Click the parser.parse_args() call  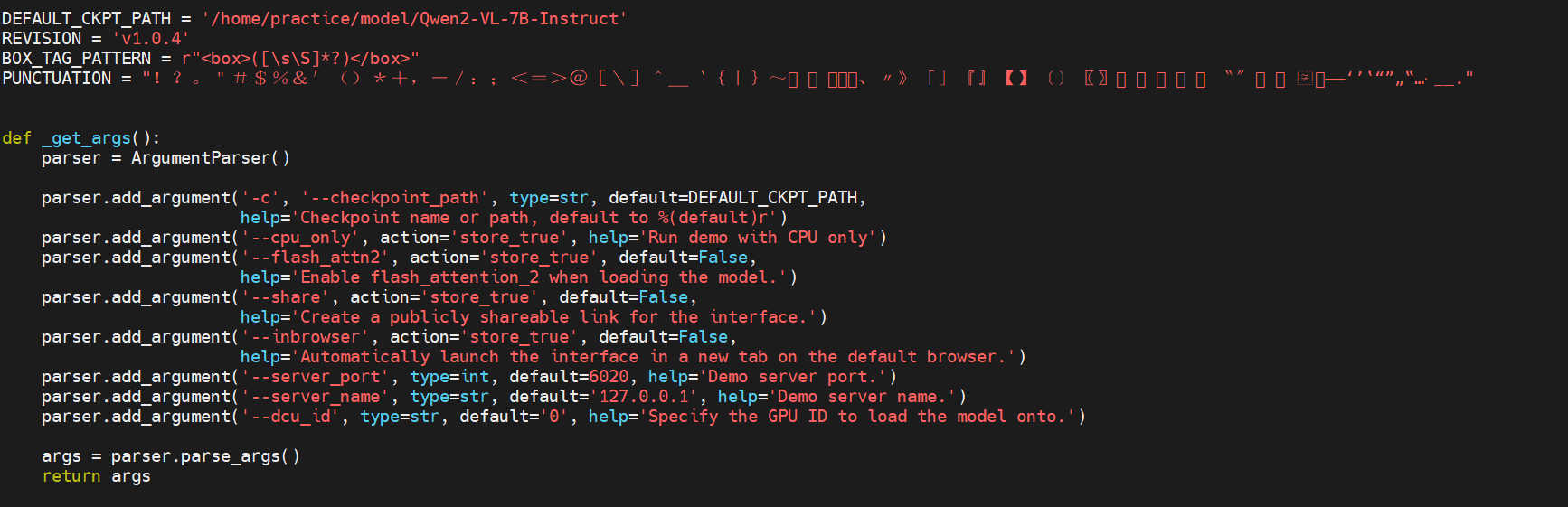[x=205, y=455]
